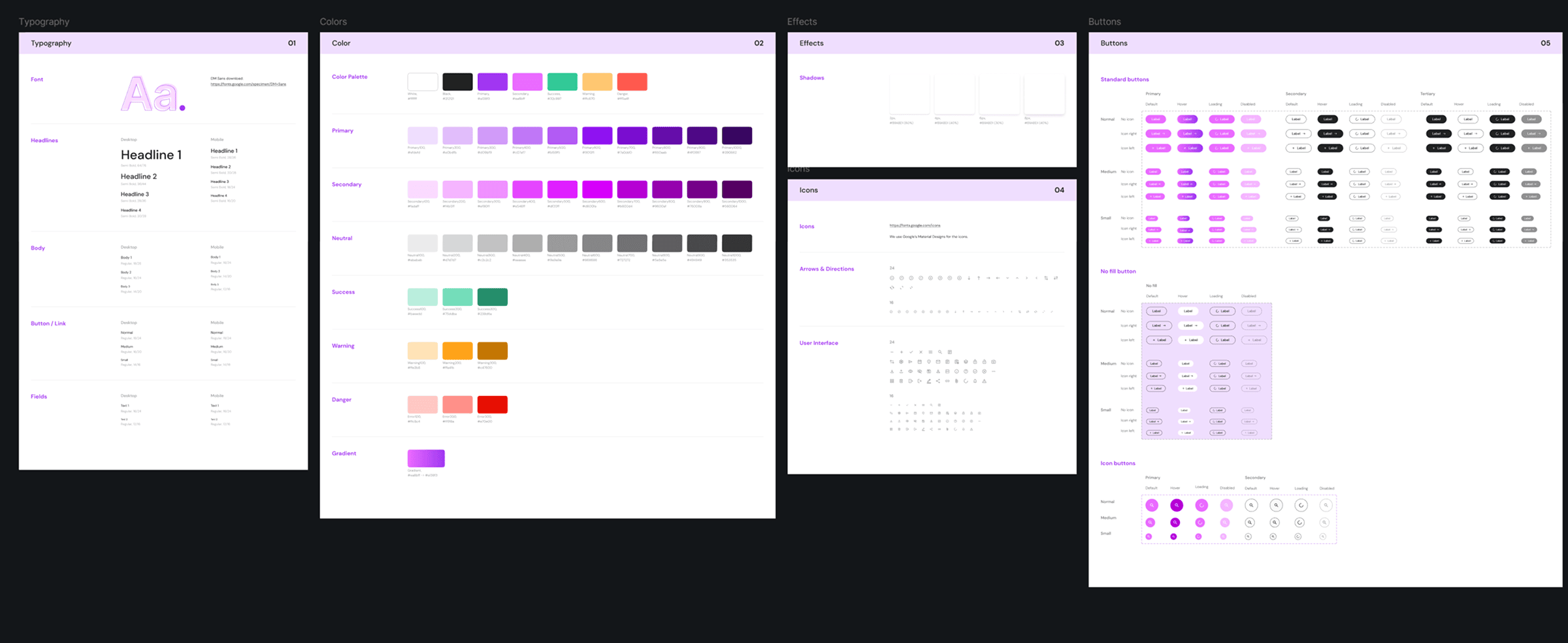Click the Headline 1 text sample
The width and height of the screenshot is (1568, 643).
tap(152, 155)
